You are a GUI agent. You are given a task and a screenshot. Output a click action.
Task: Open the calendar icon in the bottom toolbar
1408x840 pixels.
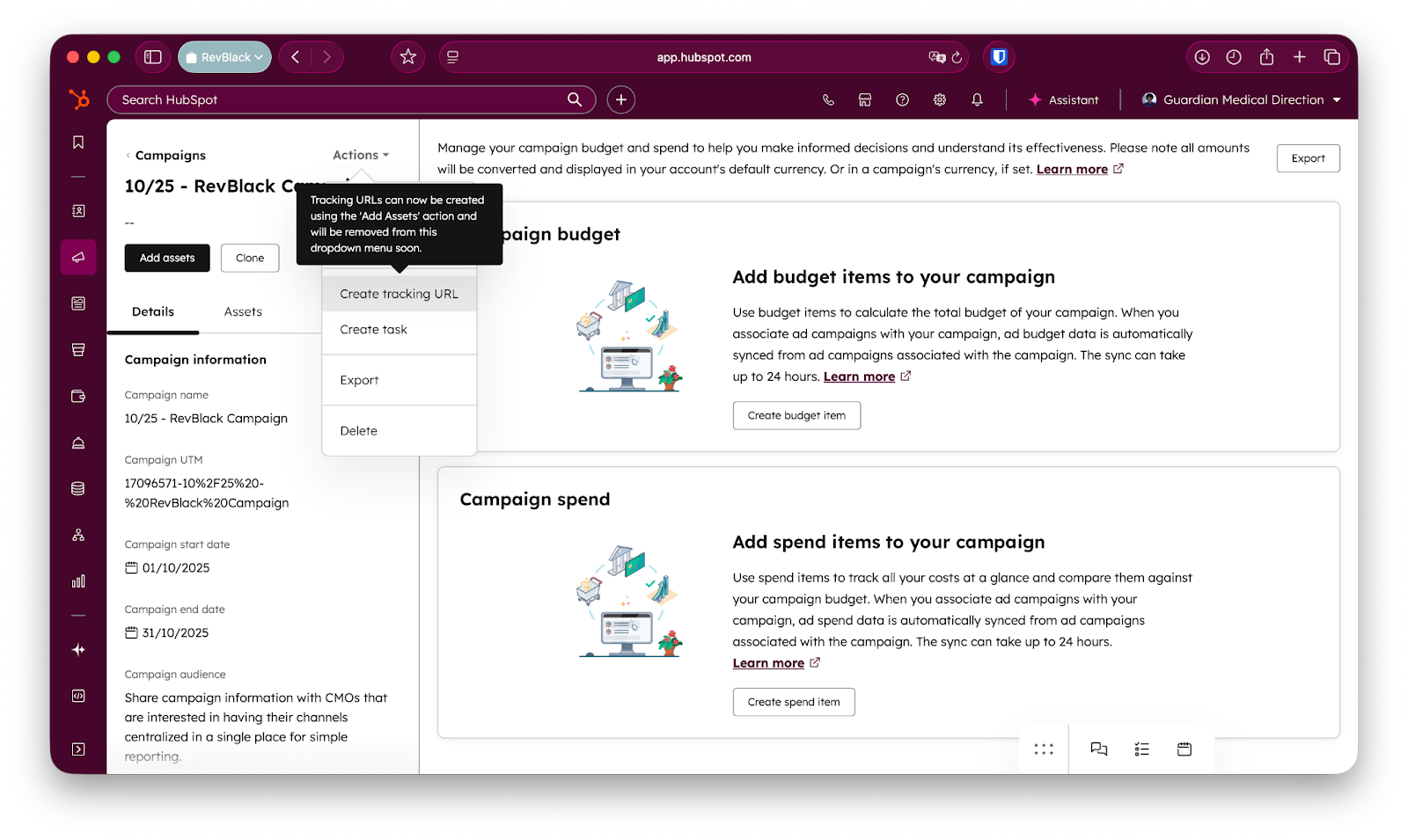(1184, 749)
